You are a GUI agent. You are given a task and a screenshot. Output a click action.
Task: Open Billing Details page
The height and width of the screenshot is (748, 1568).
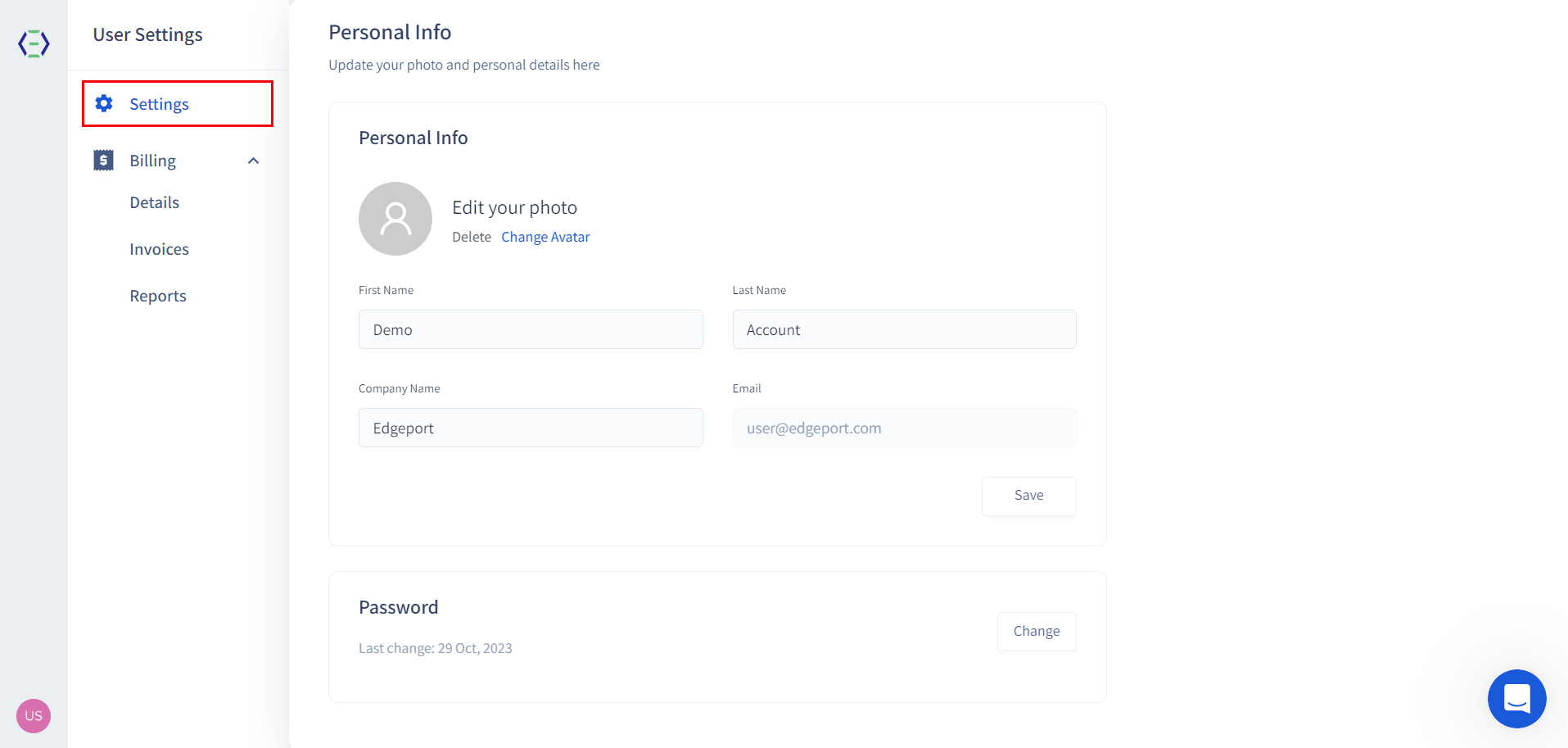point(154,202)
